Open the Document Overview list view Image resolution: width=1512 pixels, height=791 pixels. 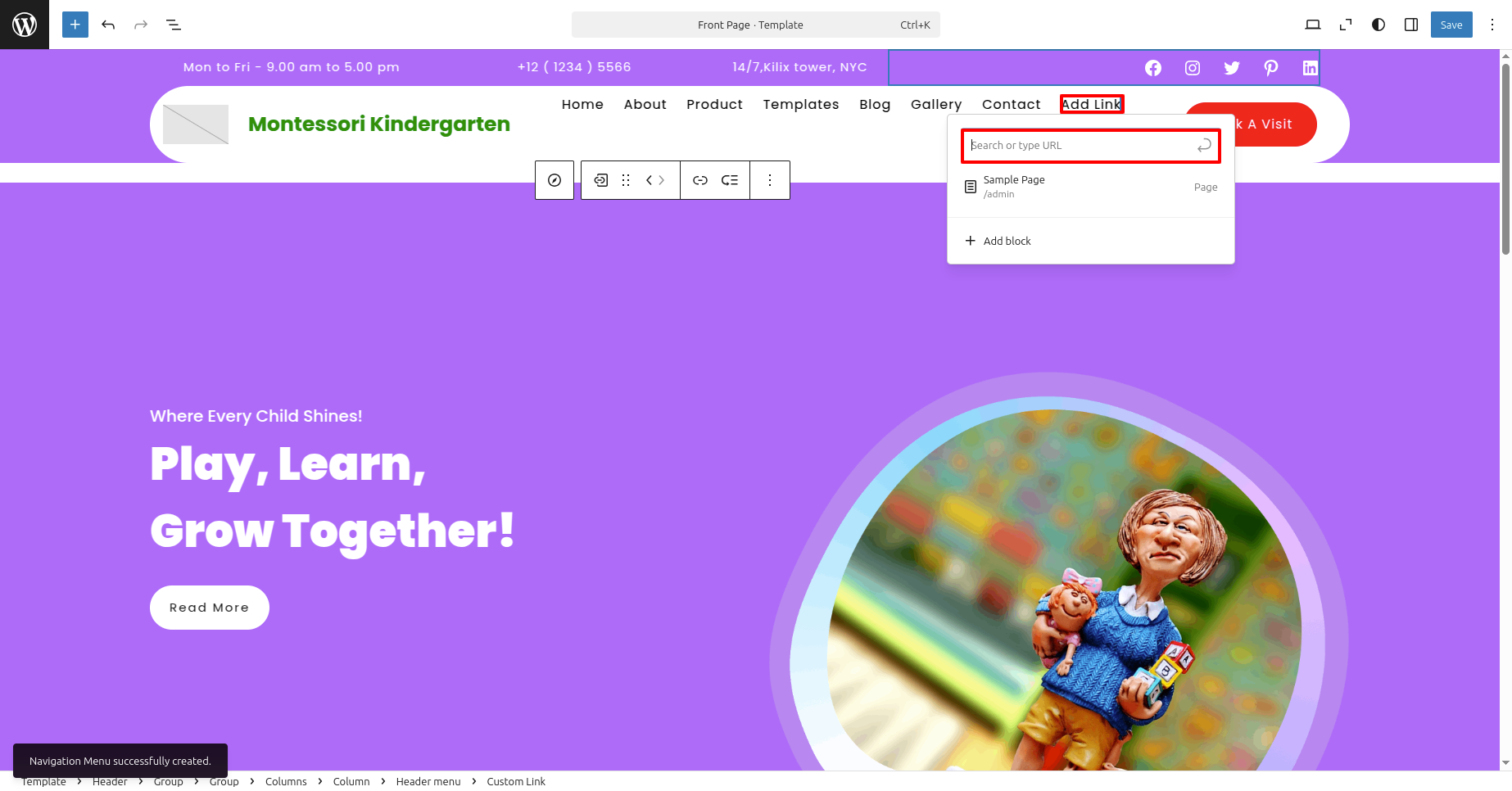[x=174, y=25]
